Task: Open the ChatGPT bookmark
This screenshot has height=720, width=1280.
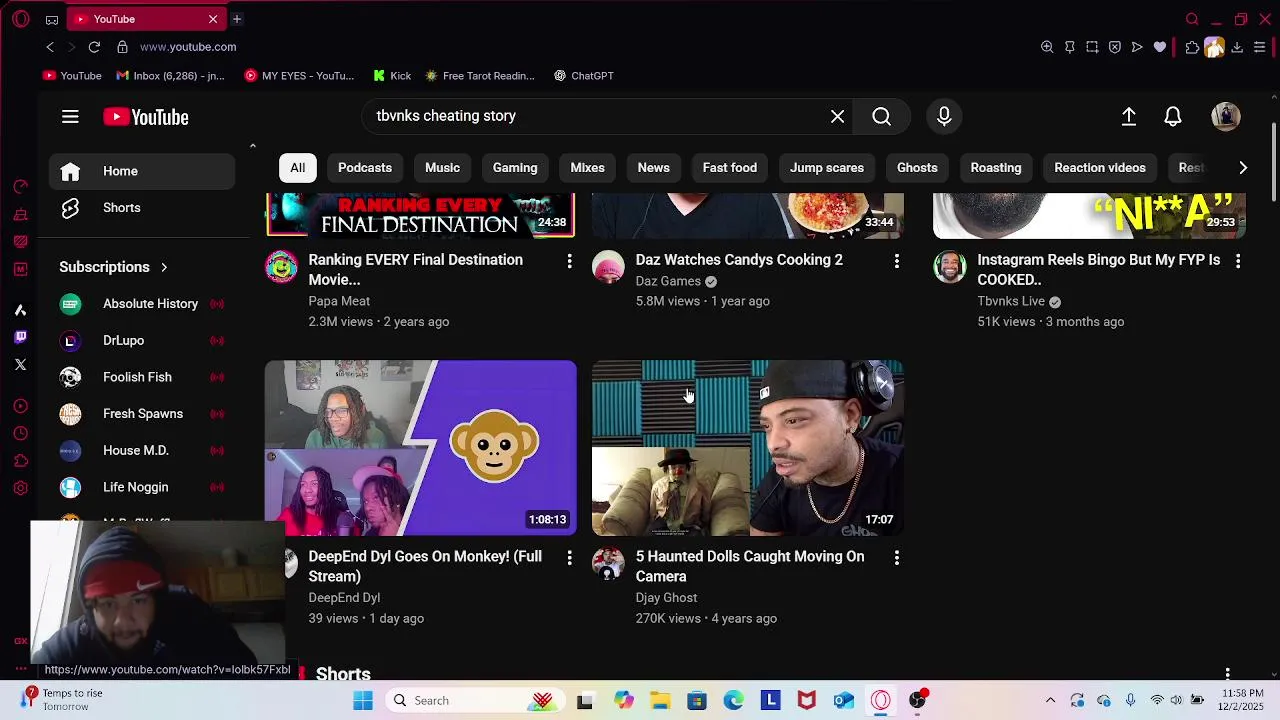Action: 584,76
